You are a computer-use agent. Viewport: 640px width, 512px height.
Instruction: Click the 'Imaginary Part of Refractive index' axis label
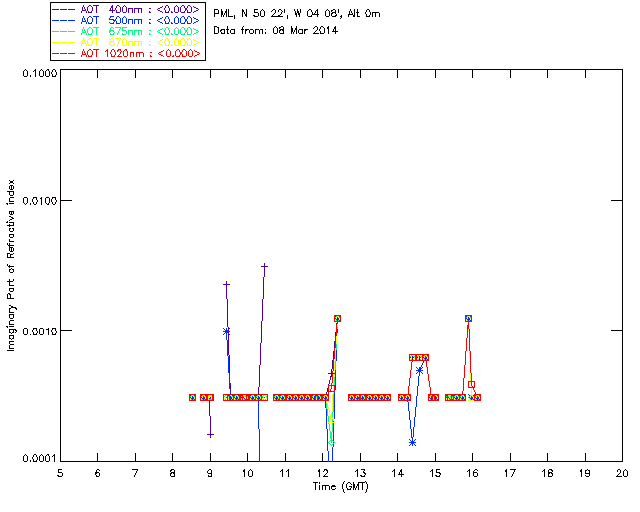(11, 265)
